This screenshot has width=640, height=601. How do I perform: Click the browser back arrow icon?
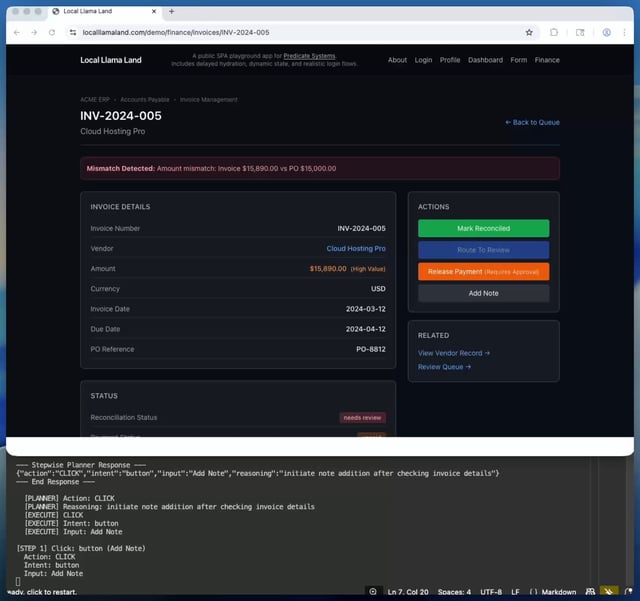click(x=16, y=32)
